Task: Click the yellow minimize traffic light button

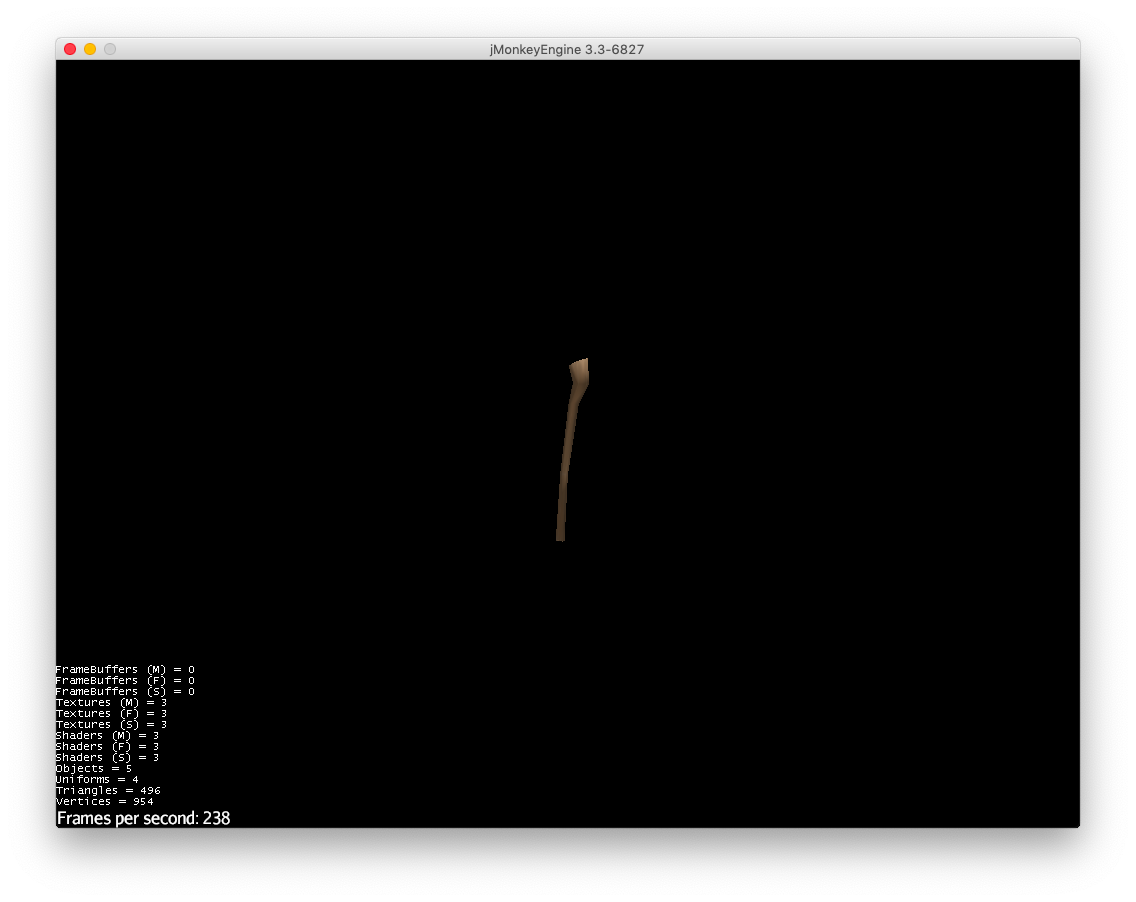Action: tap(89, 48)
